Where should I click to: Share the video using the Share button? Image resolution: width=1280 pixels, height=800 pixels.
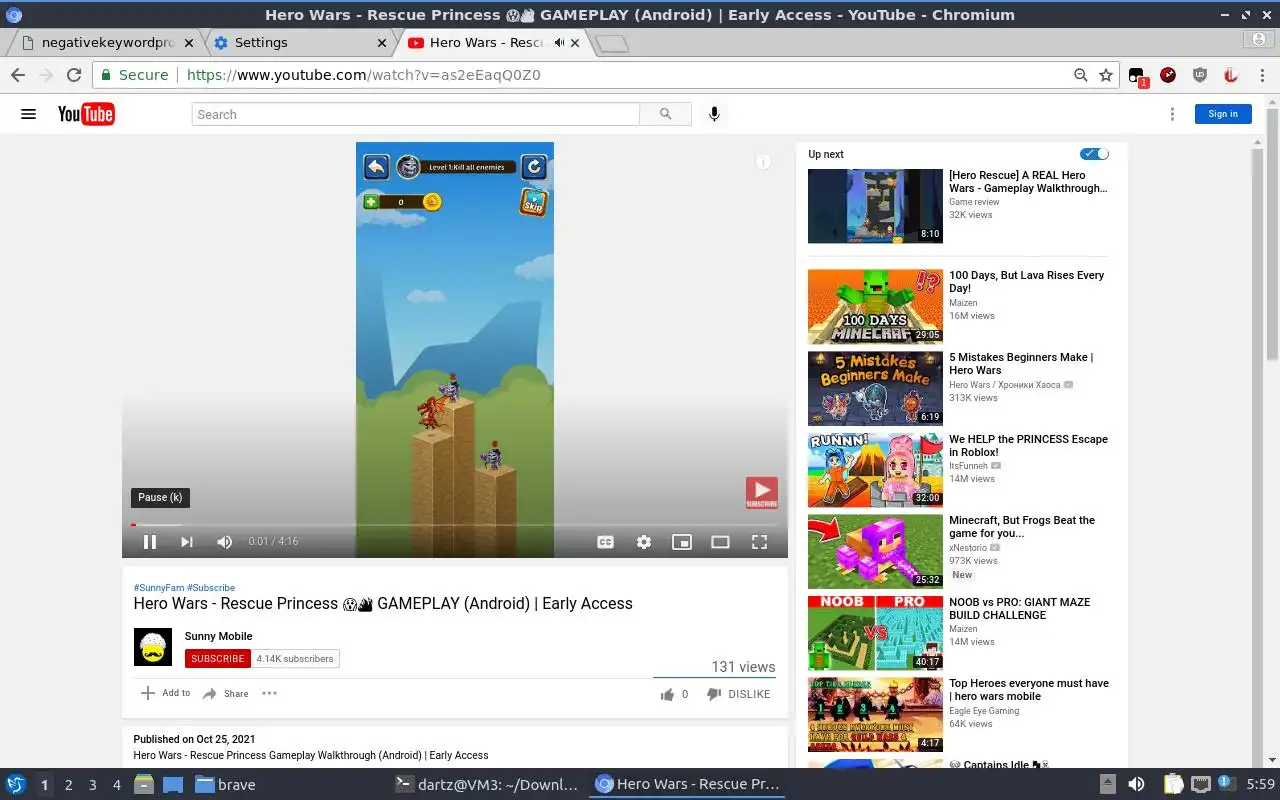click(x=225, y=693)
